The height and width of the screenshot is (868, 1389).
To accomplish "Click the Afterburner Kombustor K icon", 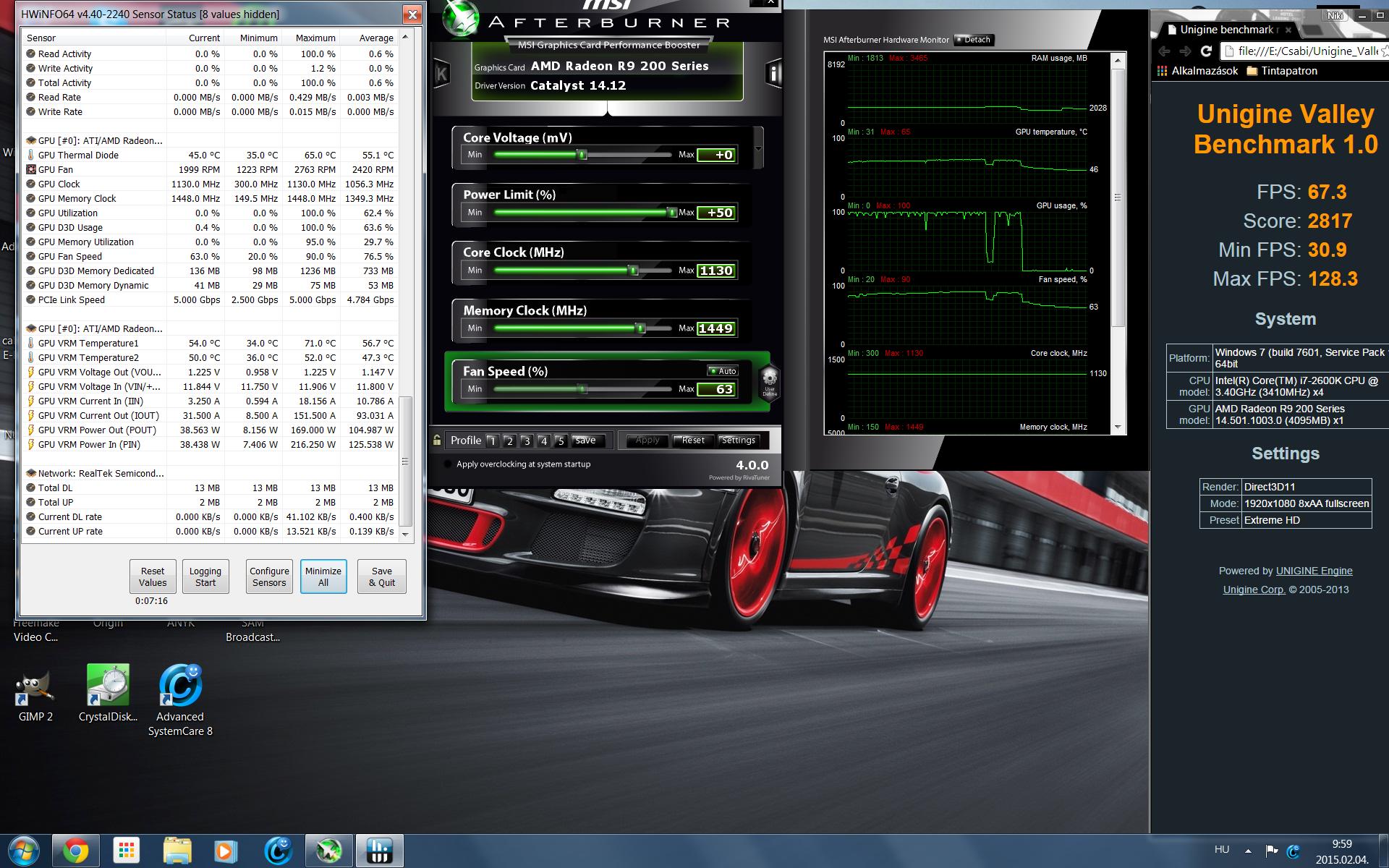I will coord(441,73).
